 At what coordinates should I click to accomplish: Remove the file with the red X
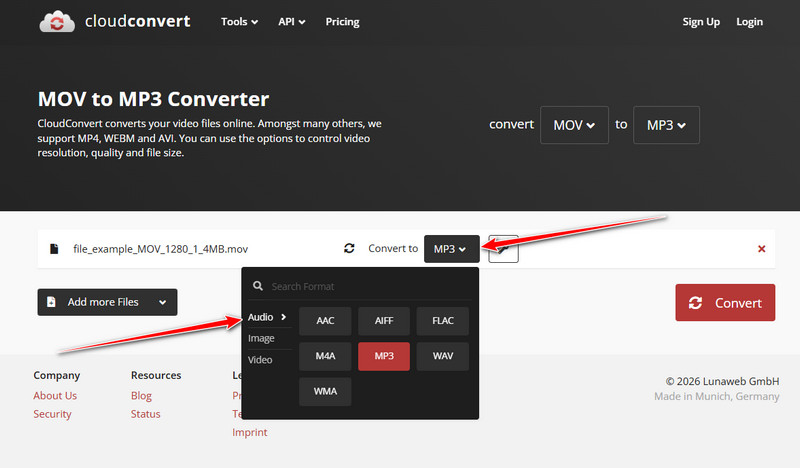(761, 249)
